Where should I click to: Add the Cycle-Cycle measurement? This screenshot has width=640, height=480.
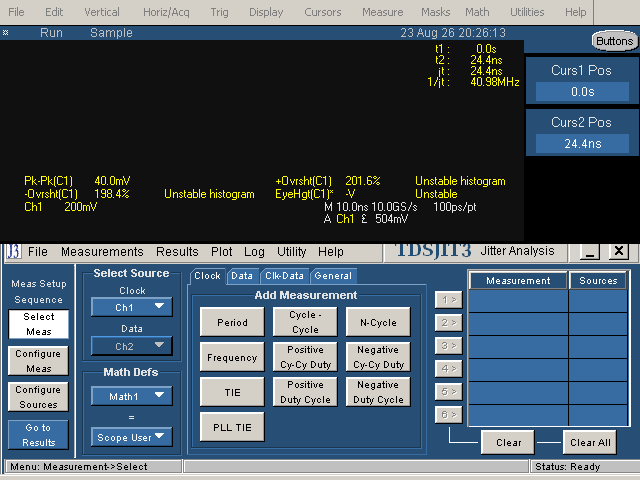[305, 322]
